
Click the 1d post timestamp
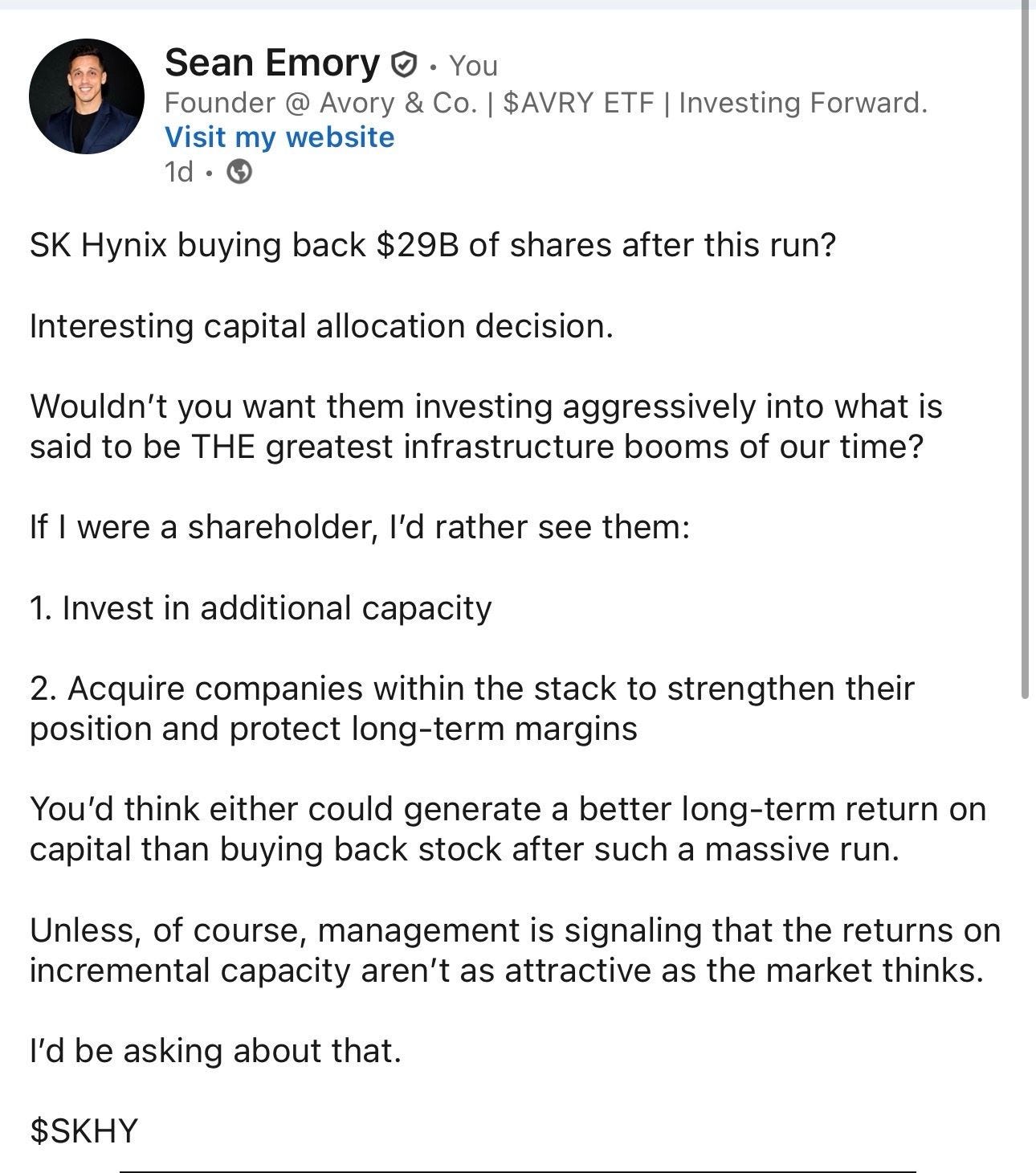coord(178,172)
